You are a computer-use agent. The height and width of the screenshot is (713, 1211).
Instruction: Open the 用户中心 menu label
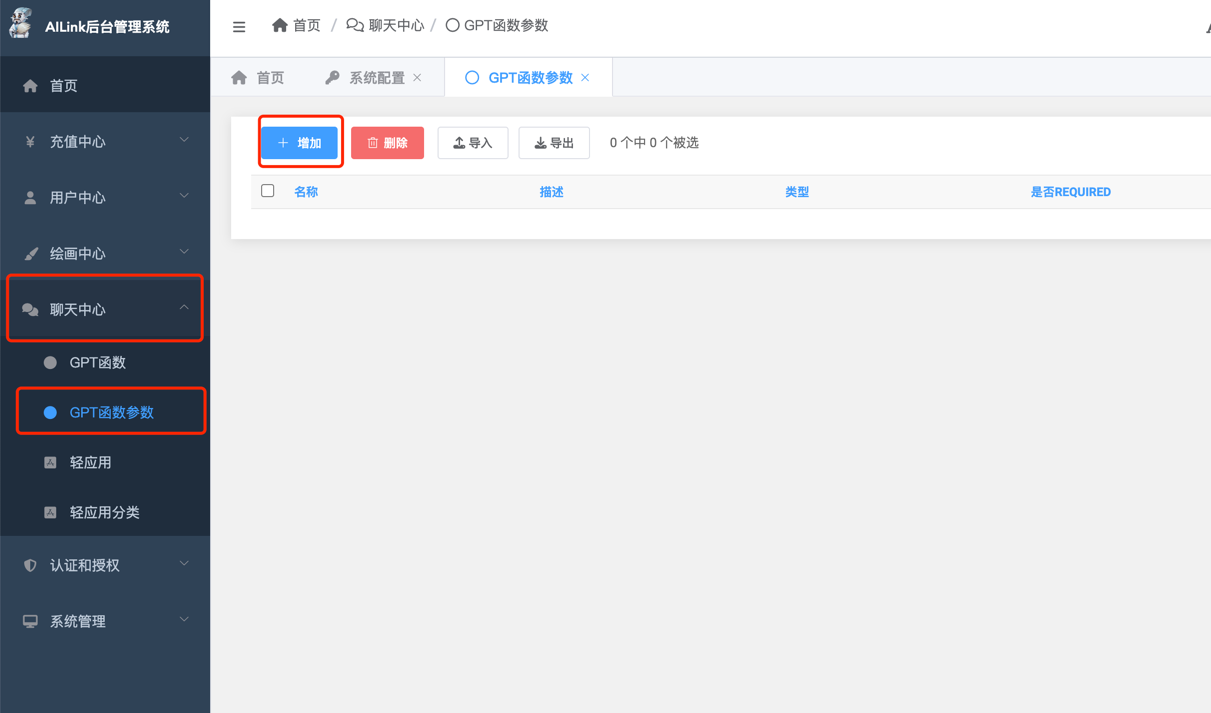coord(78,198)
